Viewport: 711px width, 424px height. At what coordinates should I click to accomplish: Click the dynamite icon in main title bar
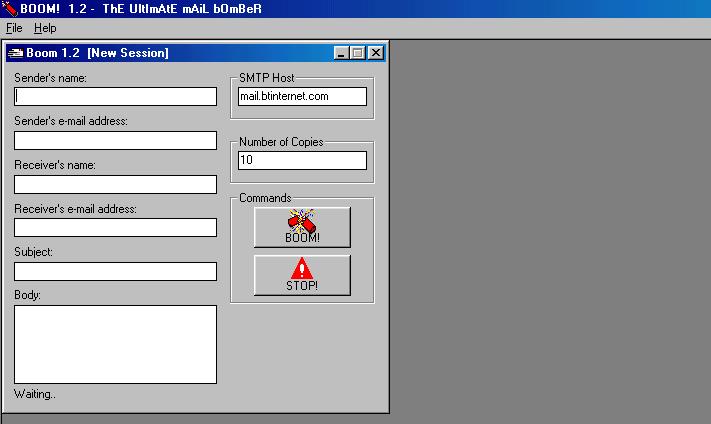[10, 8]
